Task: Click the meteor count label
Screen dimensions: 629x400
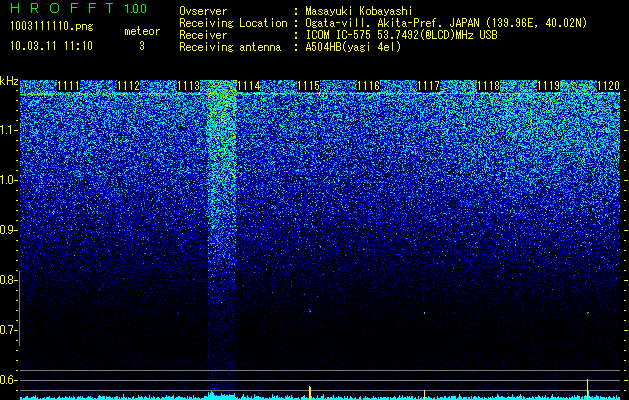Action: coord(142,31)
